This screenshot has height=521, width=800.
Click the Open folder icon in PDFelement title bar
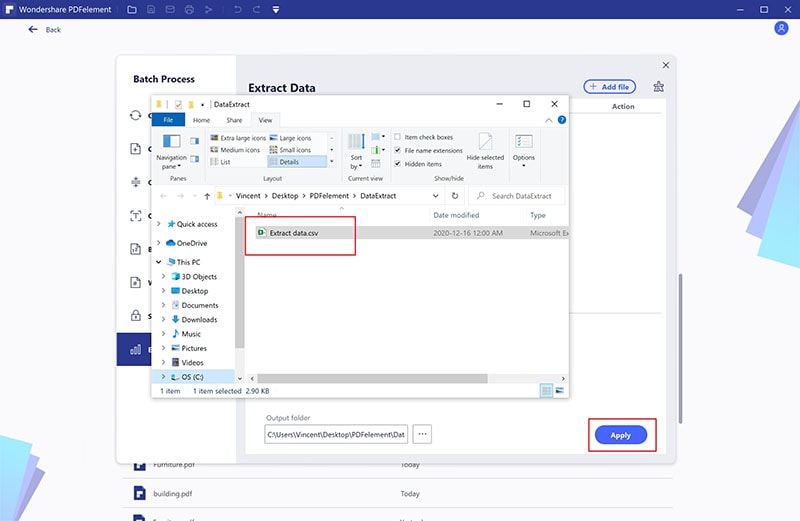click(x=132, y=9)
